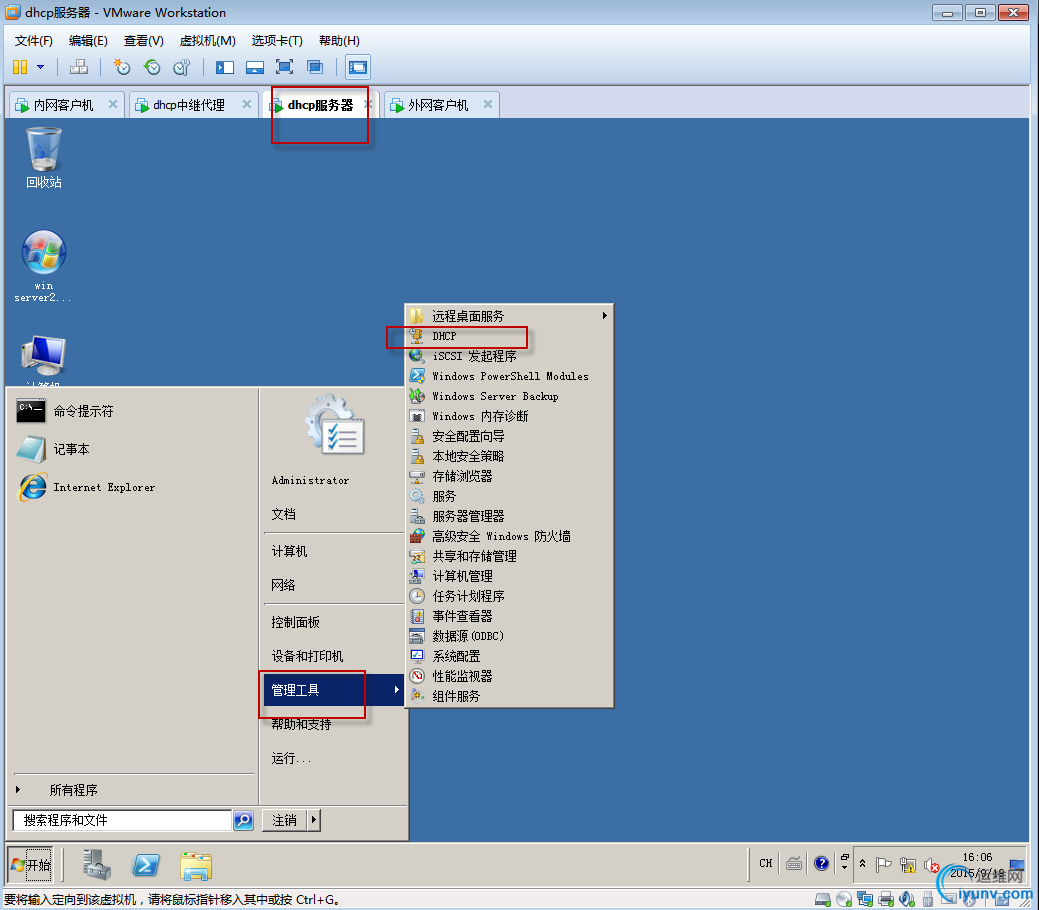
Task: Open 性能监视器
Action: pyautogui.click(x=509, y=676)
